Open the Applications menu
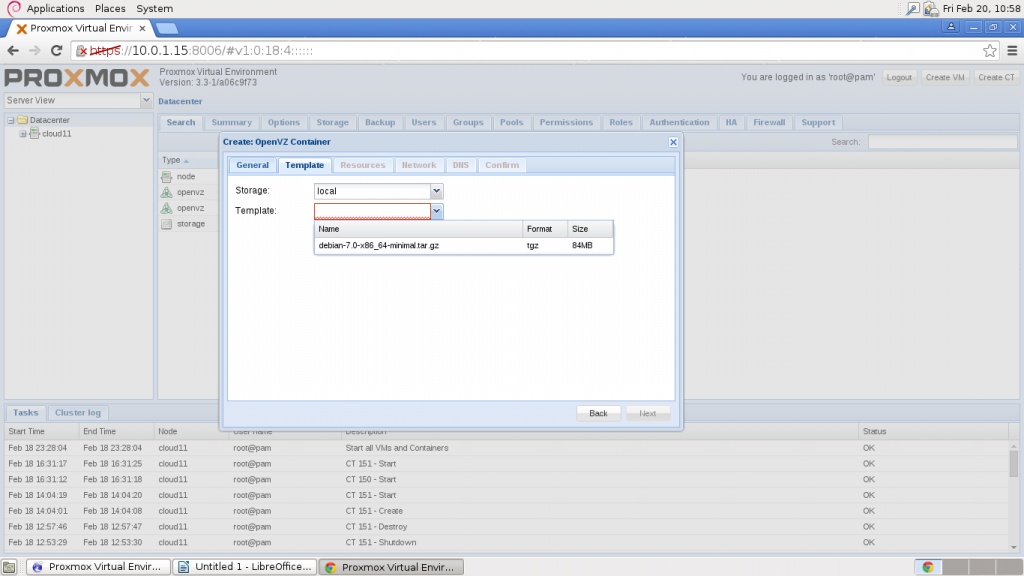This screenshot has width=1024, height=576. click(x=55, y=8)
